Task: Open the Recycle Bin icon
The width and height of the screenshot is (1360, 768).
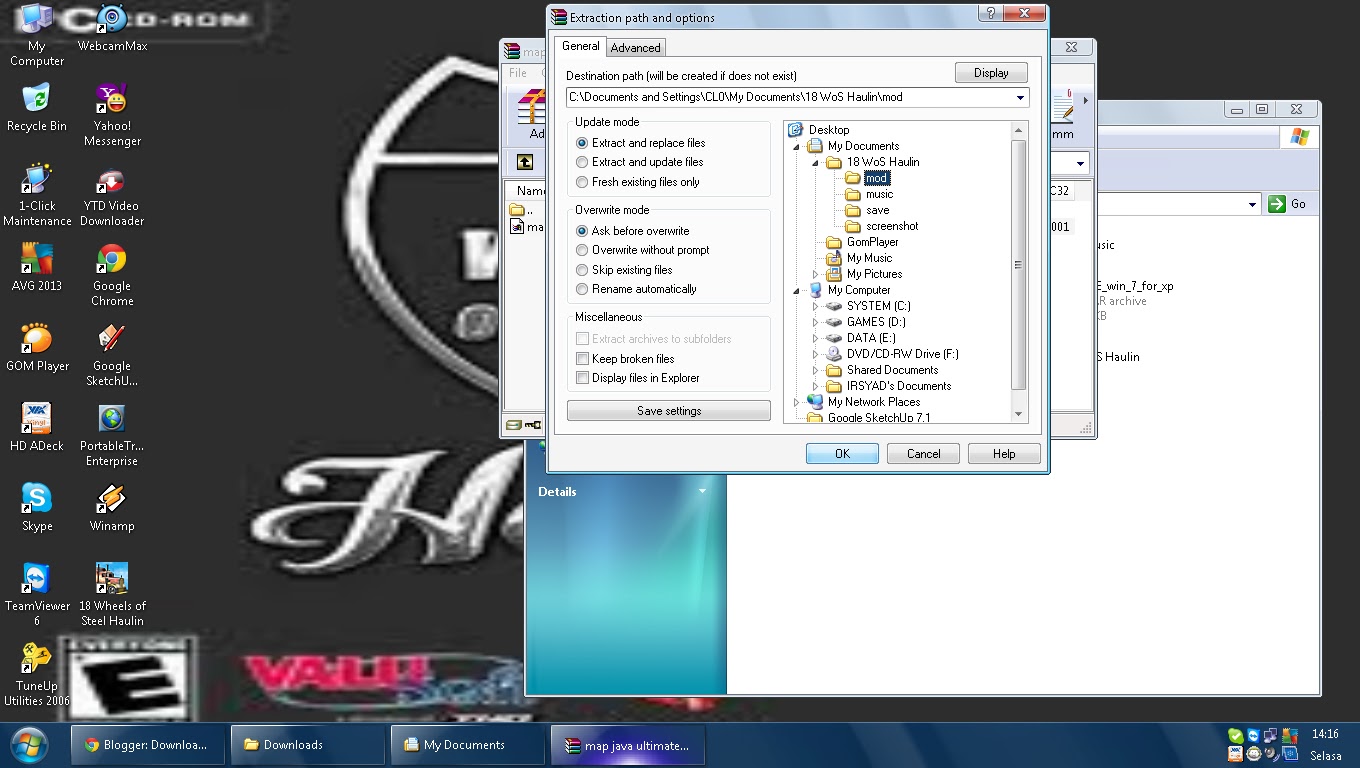Action: coord(37,107)
